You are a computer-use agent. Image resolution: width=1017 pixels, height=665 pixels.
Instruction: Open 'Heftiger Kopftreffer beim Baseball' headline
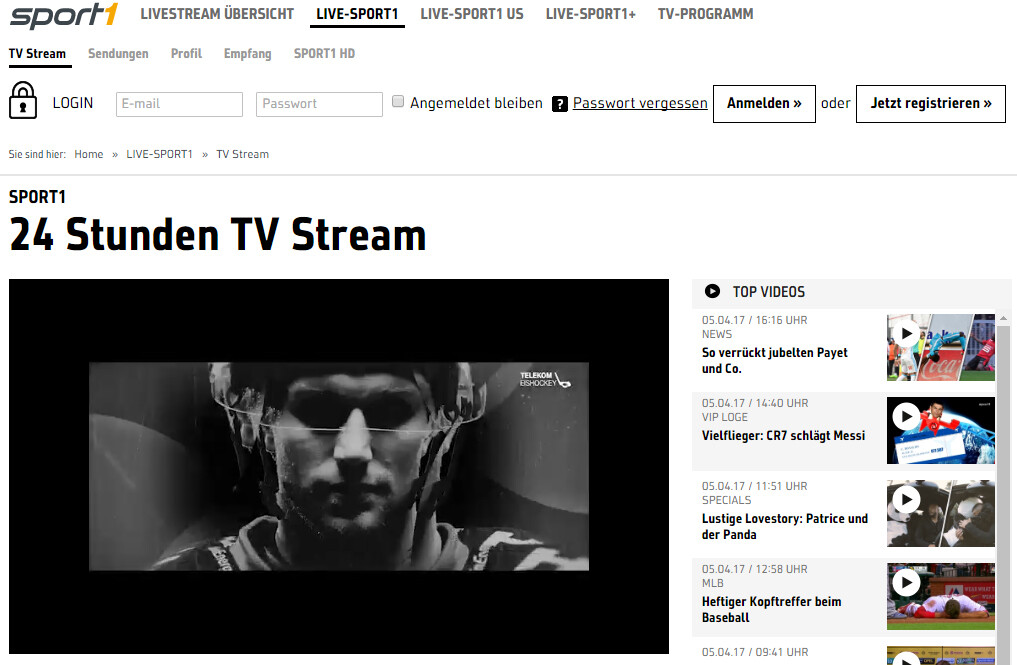pyautogui.click(x=771, y=610)
